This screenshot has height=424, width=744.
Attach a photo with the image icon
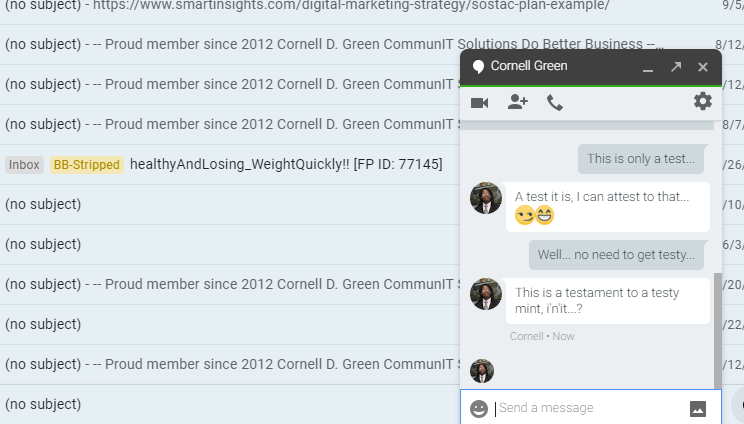698,408
